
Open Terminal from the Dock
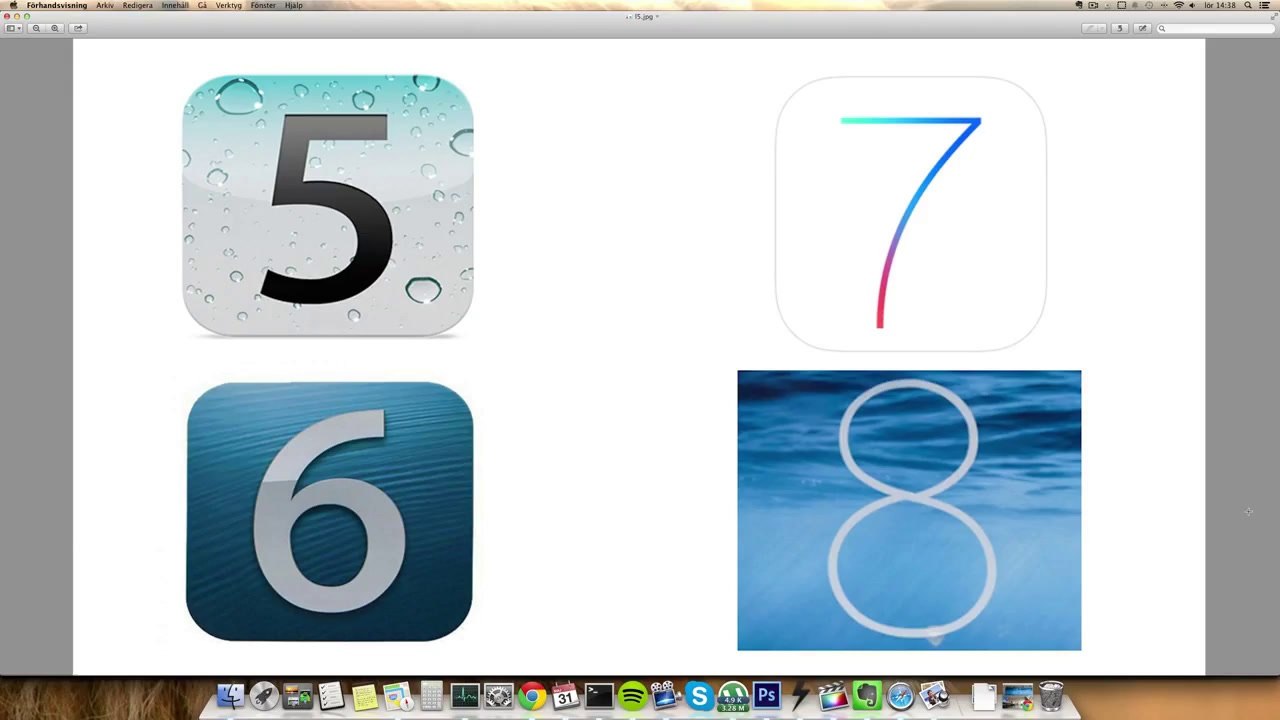tap(600, 696)
